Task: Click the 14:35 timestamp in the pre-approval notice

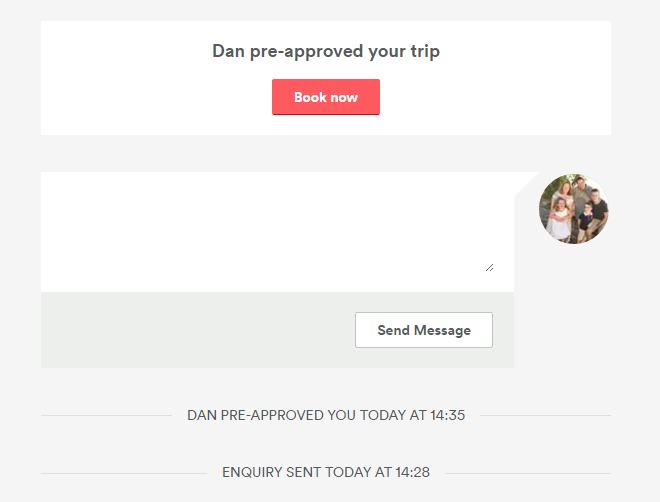Action: pyautogui.click(x=447, y=415)
